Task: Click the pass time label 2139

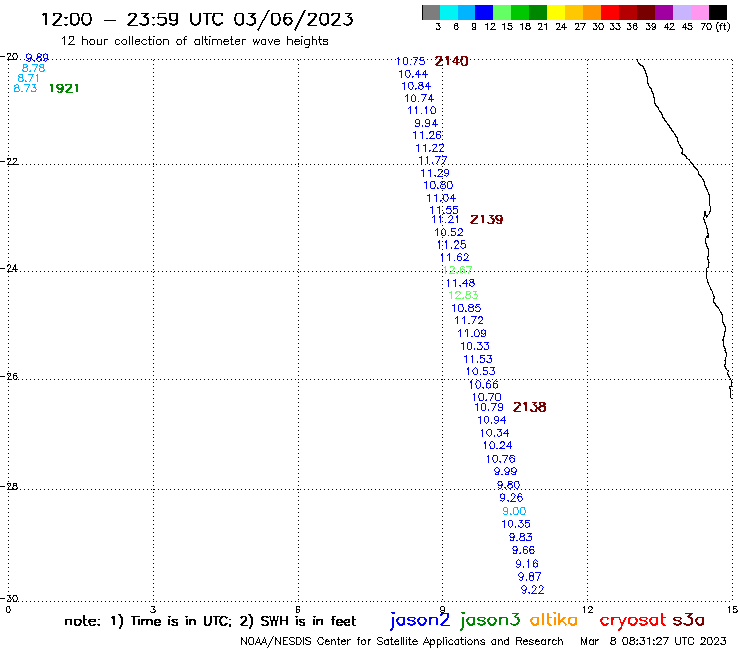Action: [x=486, y=219]
